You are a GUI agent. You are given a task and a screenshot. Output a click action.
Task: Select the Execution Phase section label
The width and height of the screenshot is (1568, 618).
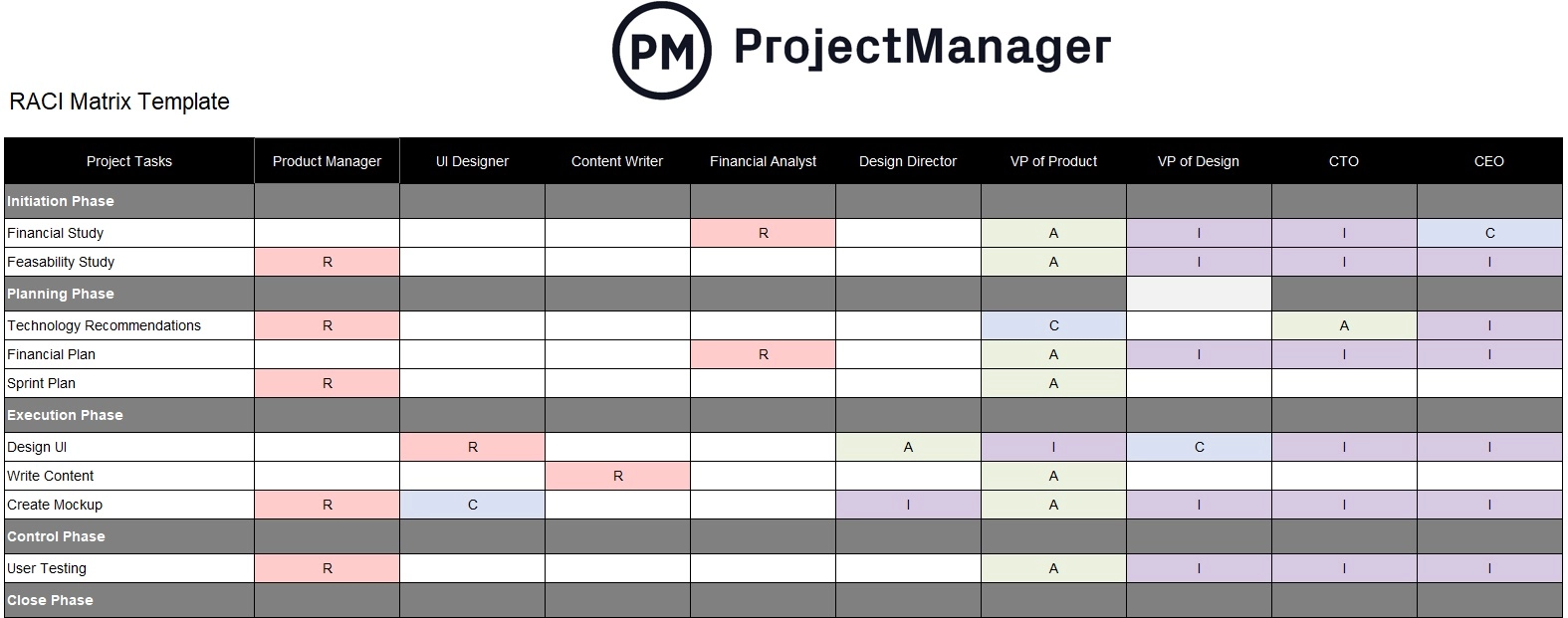(x=65, y=415)
